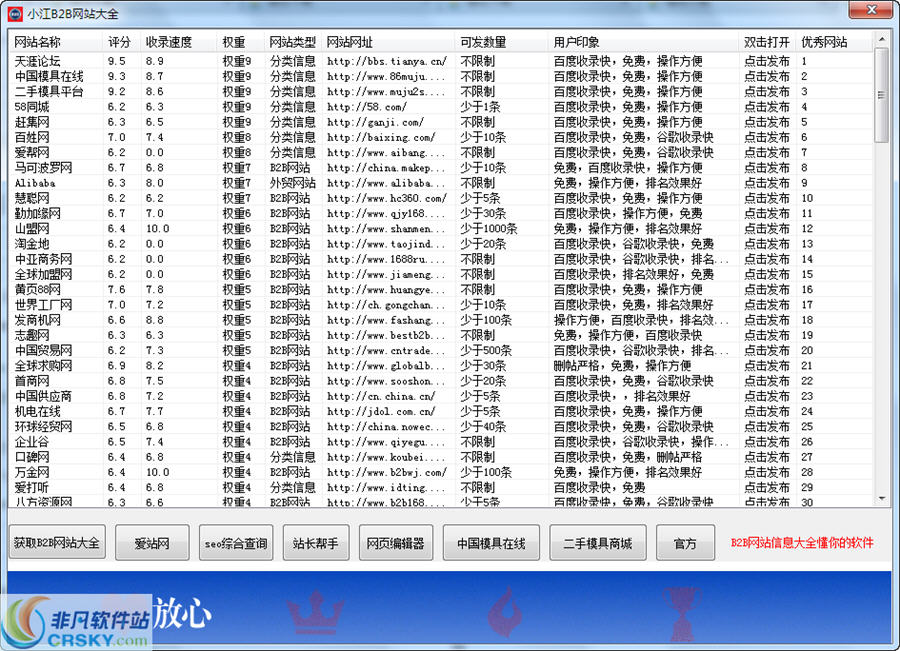Select the 环球经贸网 row
The width and height of the screenshot is (900, 651).
441,426
